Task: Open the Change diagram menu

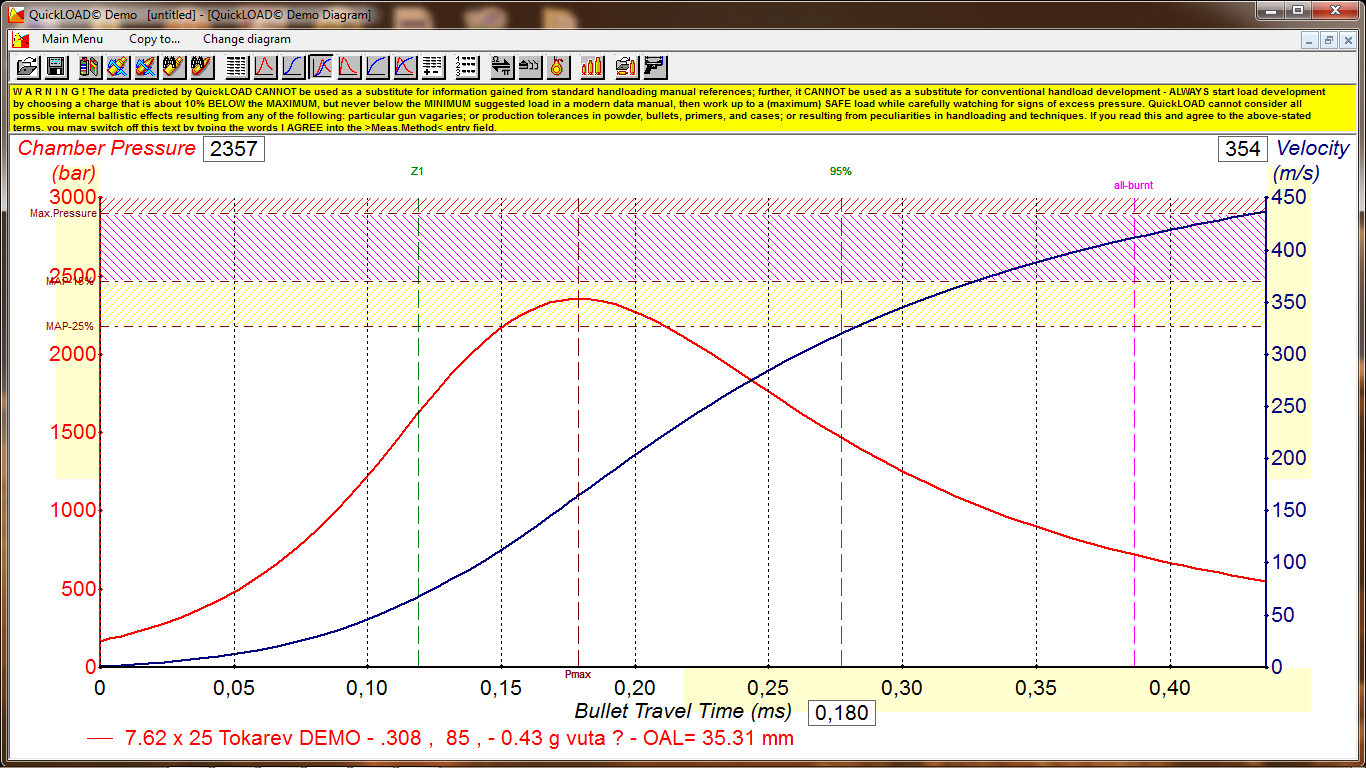Action: coord(247,39)
